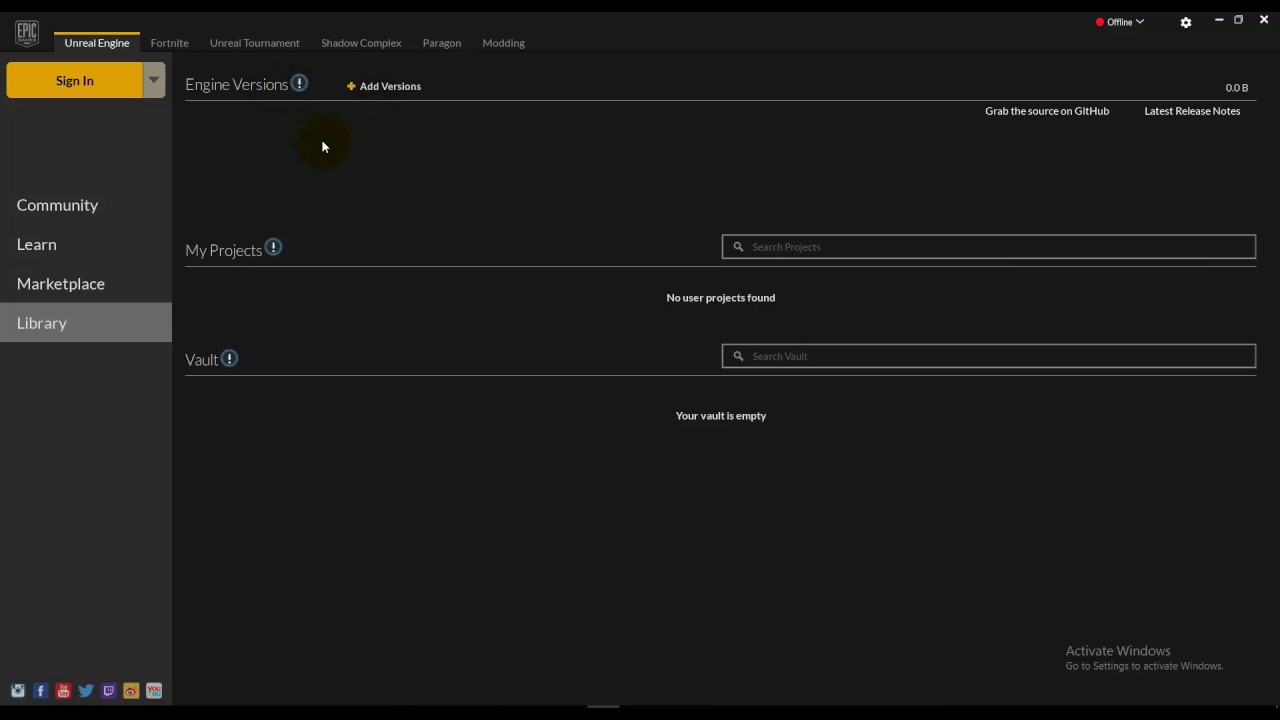Open the Youku social link icon
This screenshot has height=720, width=1280.
click(154, 691)
